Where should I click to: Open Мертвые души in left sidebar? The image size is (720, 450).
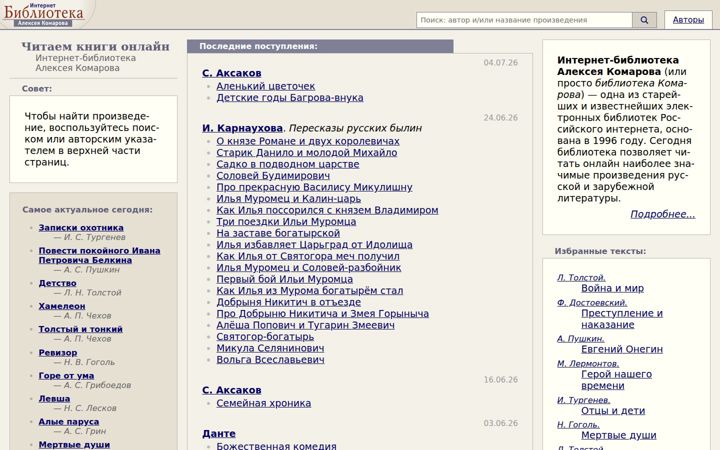(74, 444)
